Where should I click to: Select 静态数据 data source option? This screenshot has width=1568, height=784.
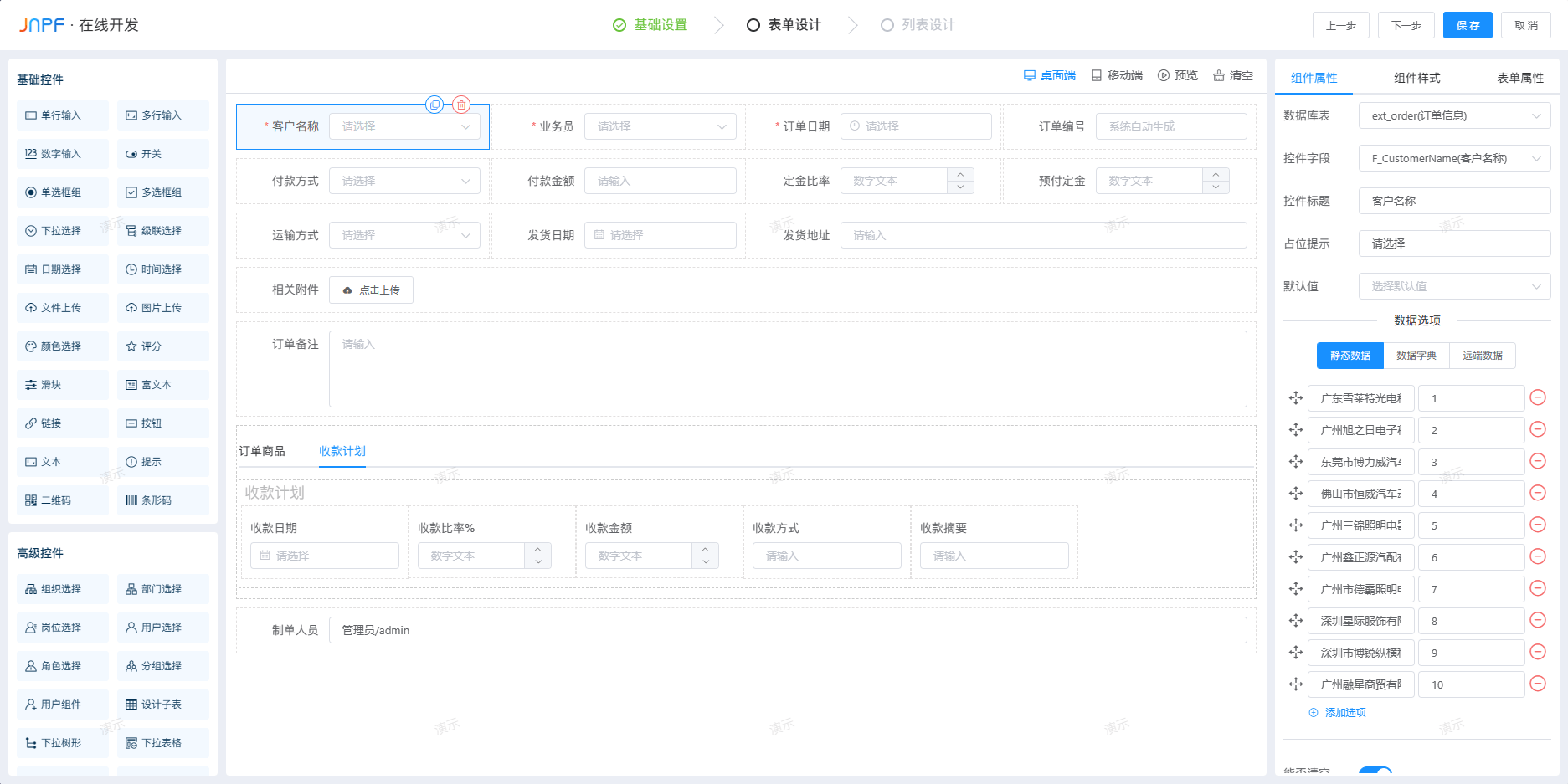tap(1350, 356)
